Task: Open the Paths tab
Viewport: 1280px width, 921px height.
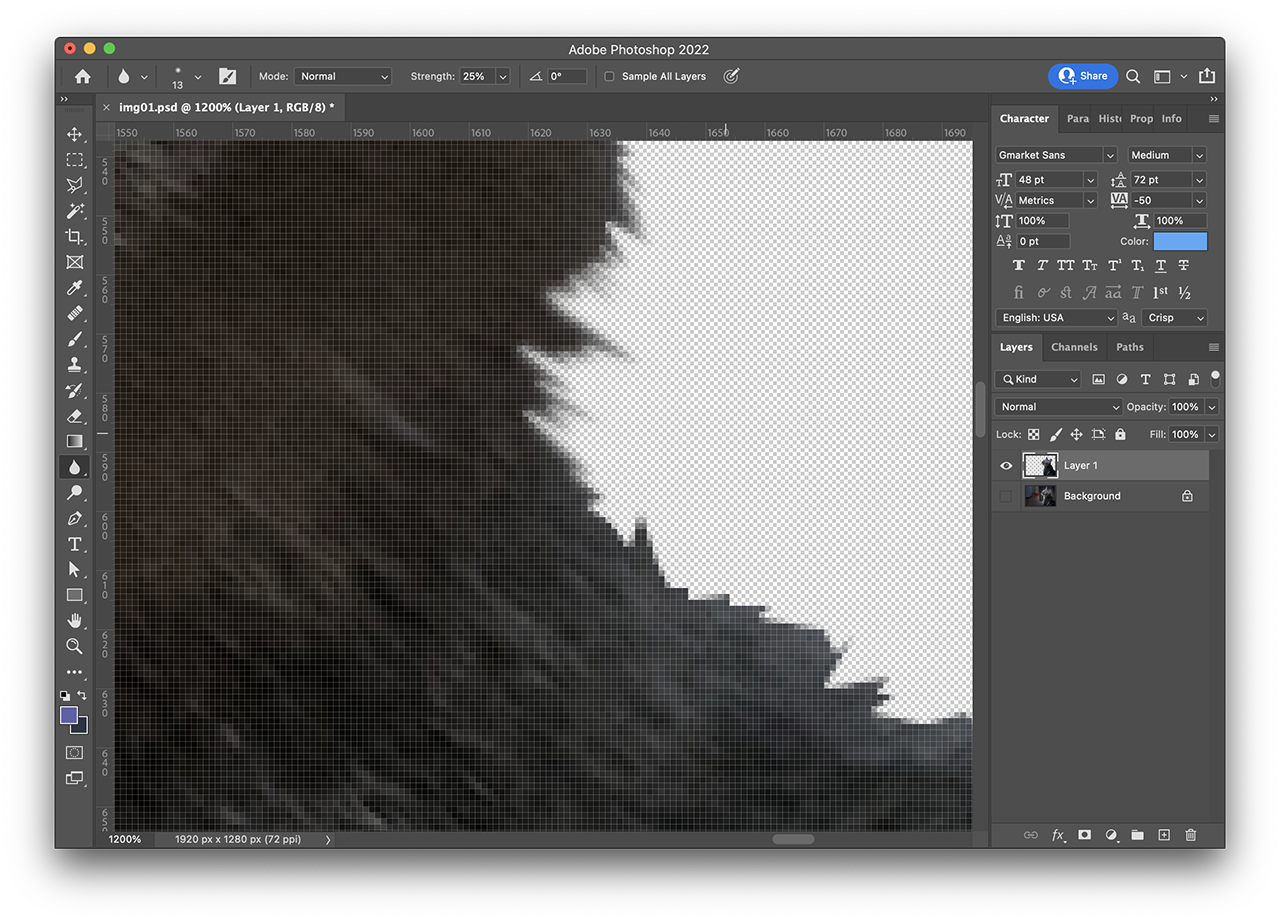Action: point(1130,347)
